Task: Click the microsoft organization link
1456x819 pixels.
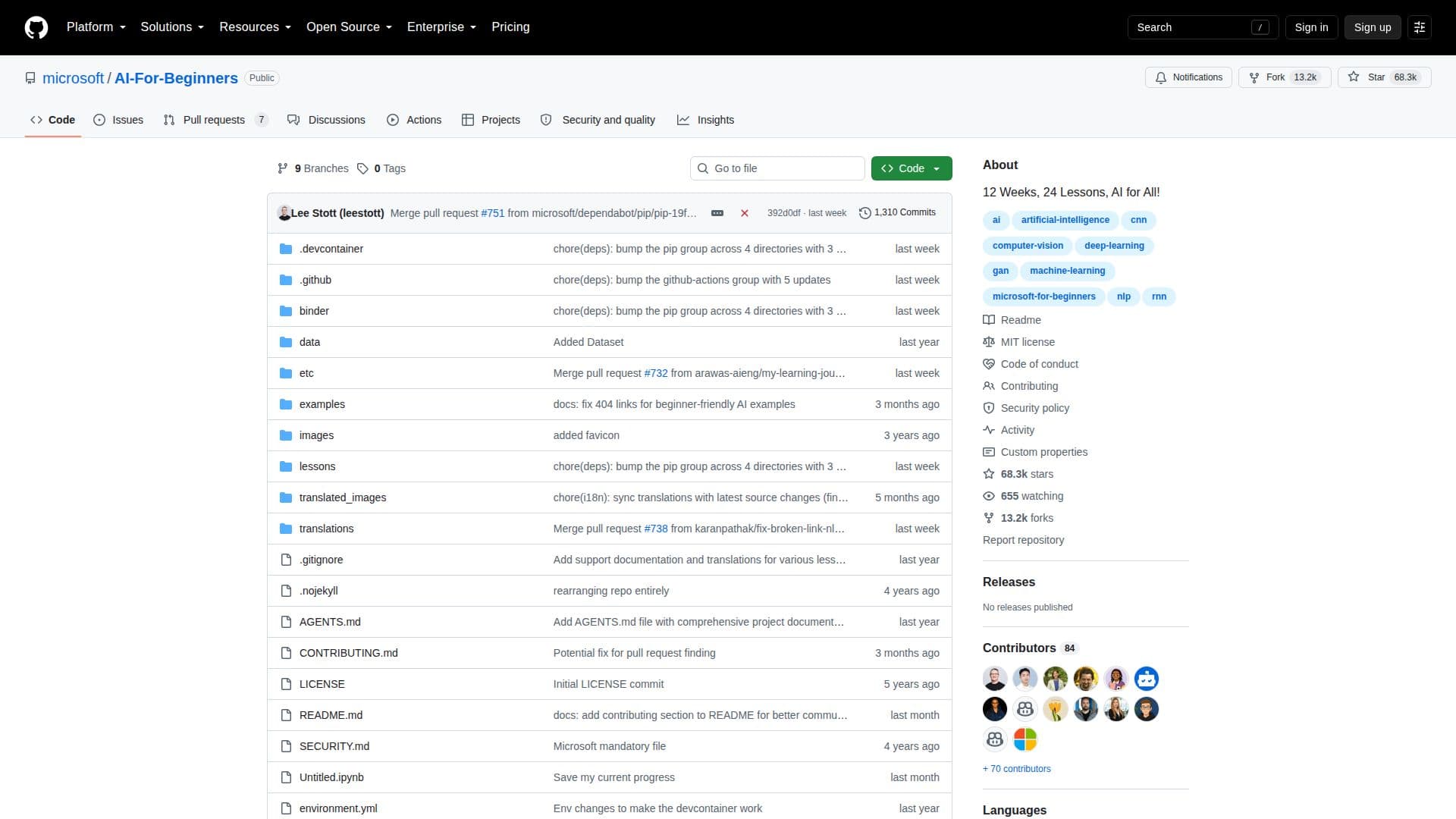Action: coord(73,78)
